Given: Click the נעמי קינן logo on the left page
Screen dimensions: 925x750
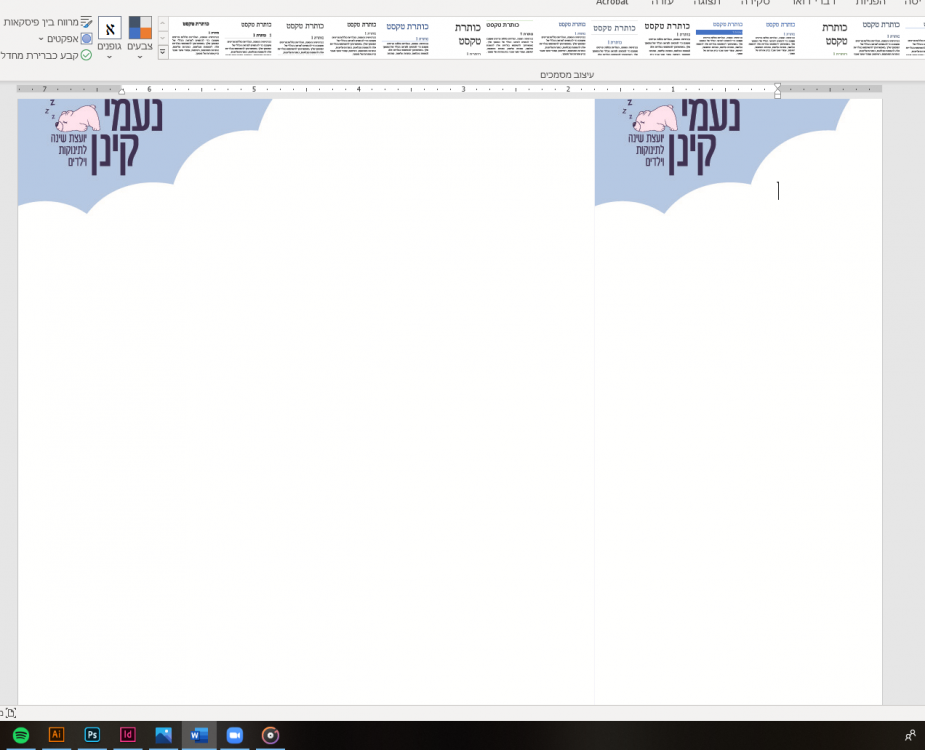Looking at the screenshot, I should click(104, 137).
